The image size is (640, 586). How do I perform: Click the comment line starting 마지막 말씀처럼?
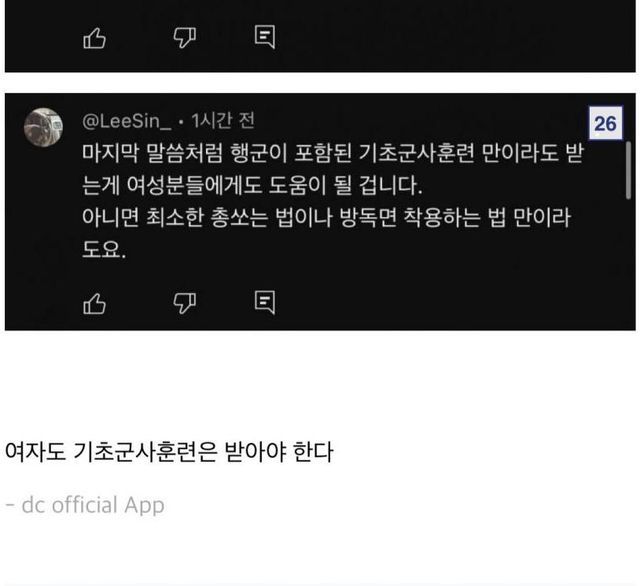[x=333, y=153]
